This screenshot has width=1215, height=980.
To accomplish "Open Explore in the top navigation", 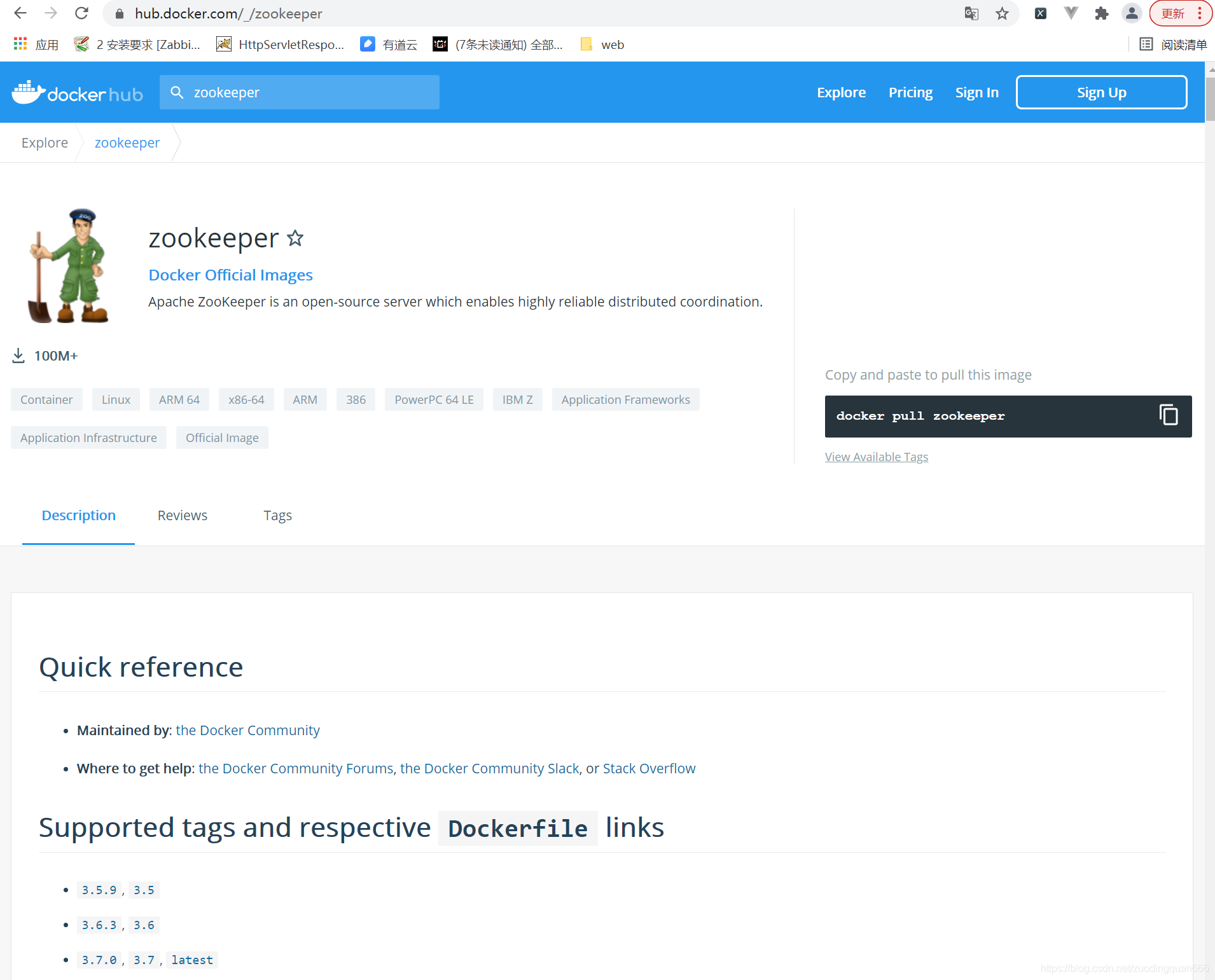I will [x=841, y=92].
